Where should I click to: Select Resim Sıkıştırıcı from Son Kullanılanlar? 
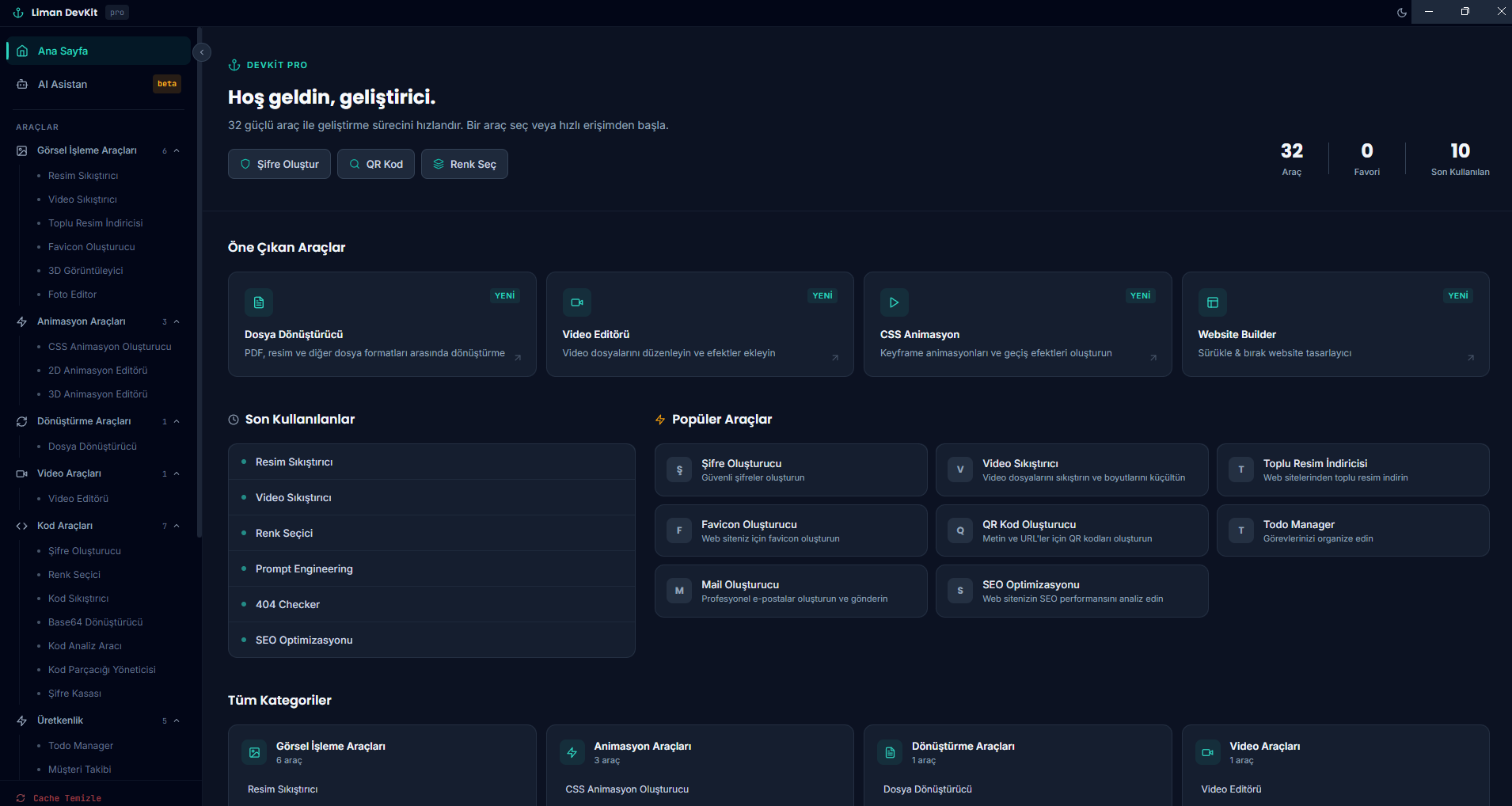click(293, 462)
